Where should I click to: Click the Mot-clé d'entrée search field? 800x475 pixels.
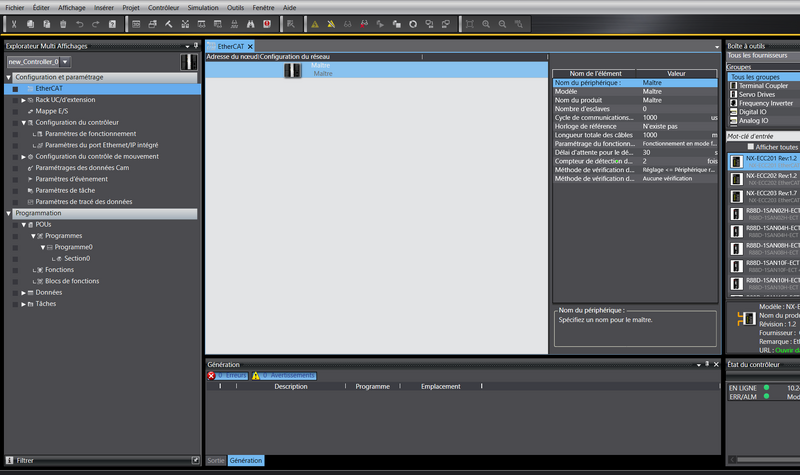[760, 136]
